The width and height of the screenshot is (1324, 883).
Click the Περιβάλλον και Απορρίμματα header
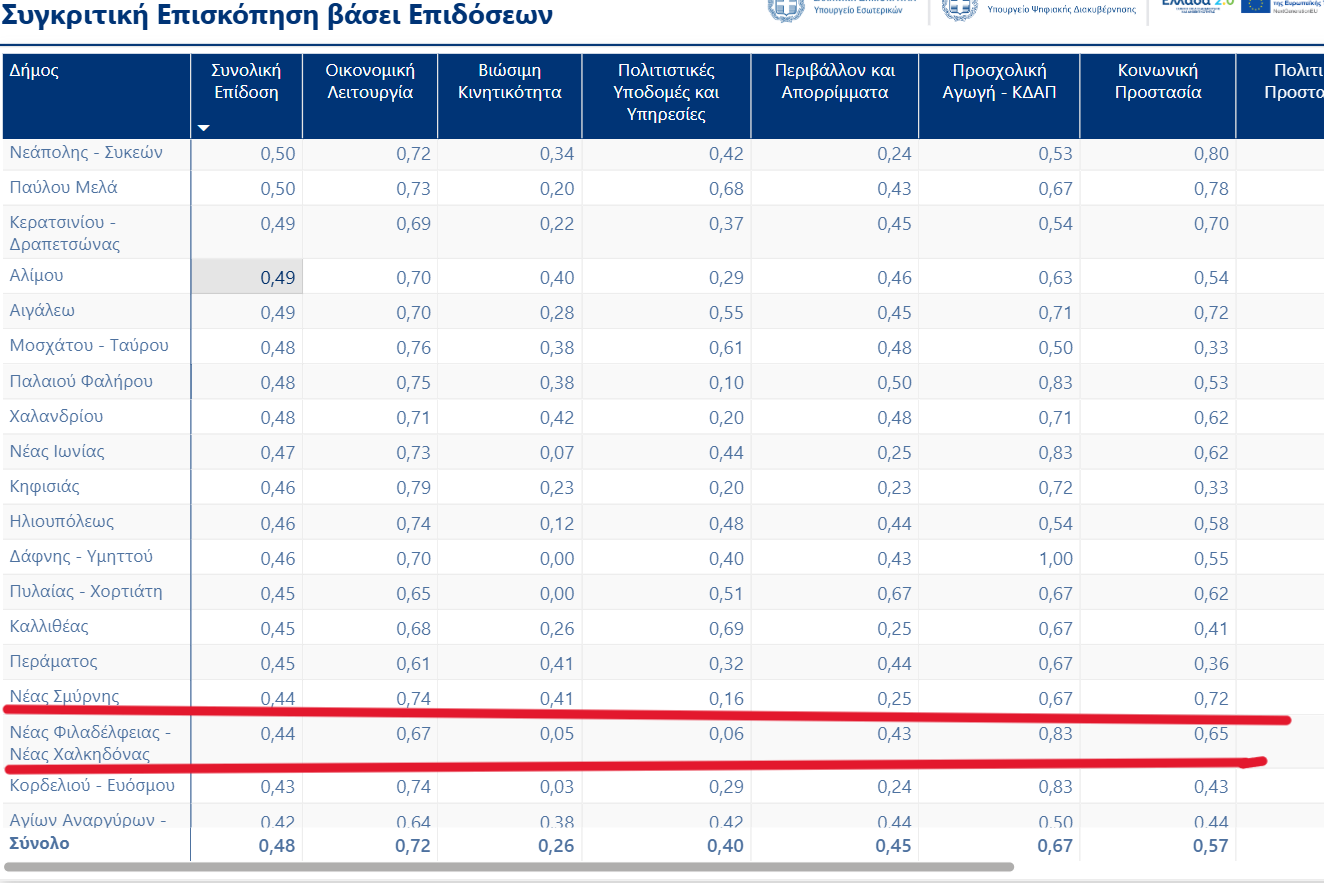coord(834,81)
